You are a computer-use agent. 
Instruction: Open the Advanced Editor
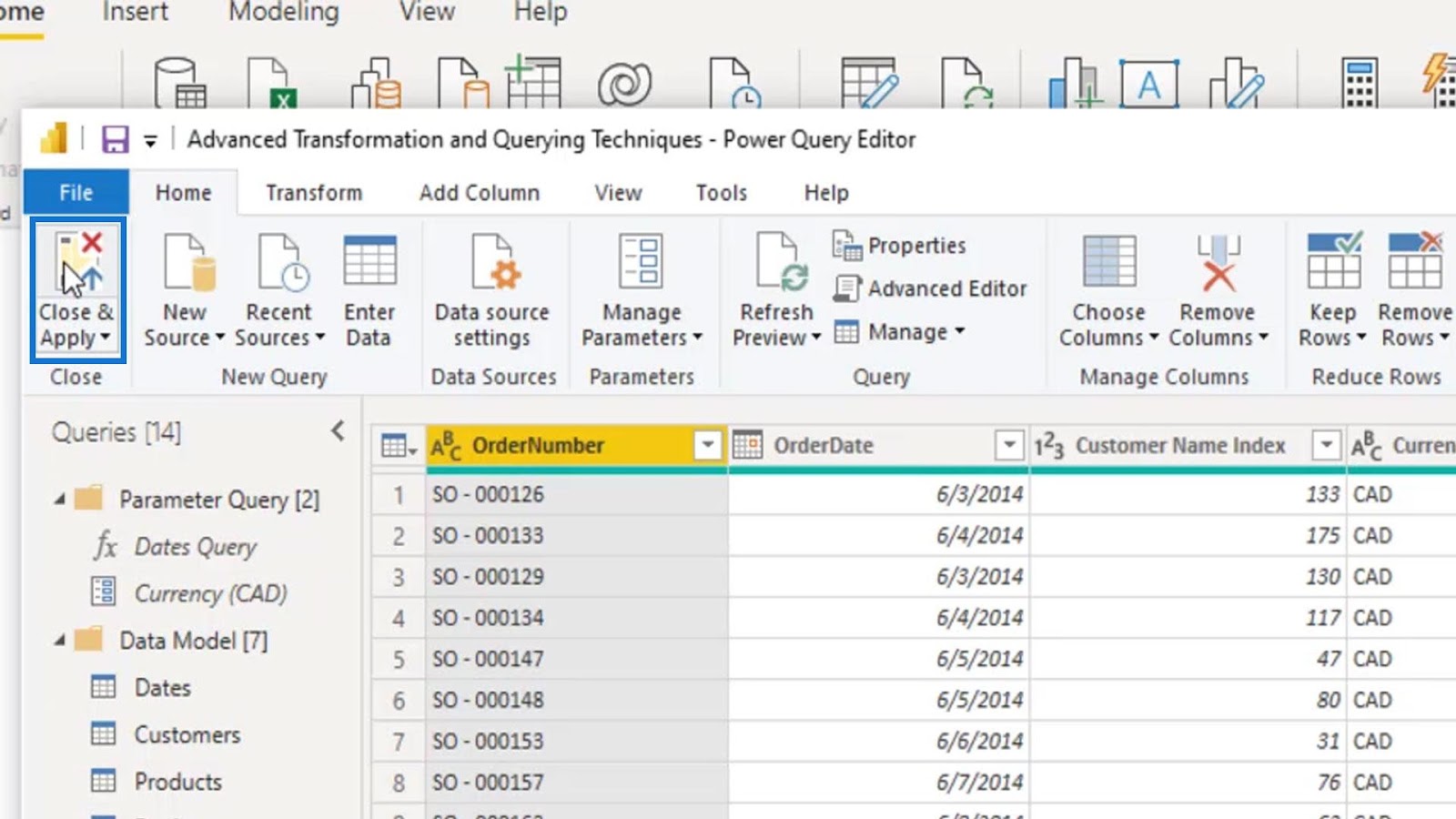coord(931,288)
